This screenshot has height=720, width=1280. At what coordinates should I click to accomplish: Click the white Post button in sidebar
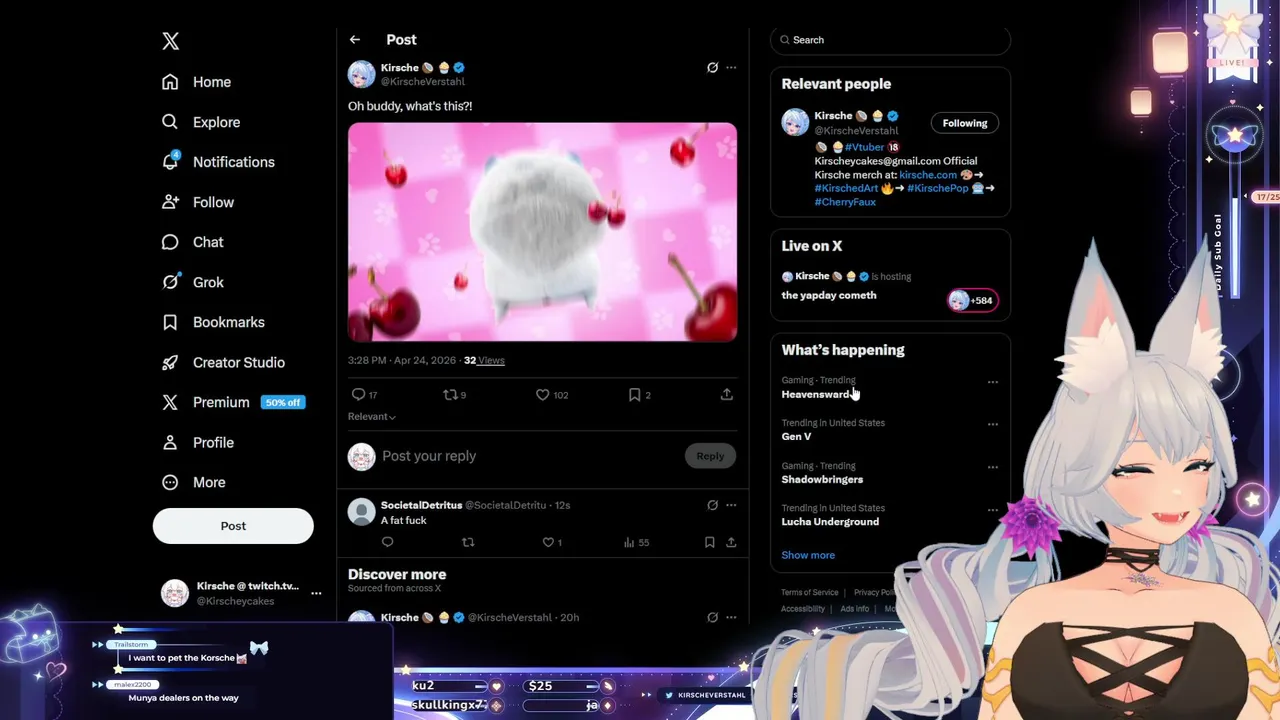point(233,526)
